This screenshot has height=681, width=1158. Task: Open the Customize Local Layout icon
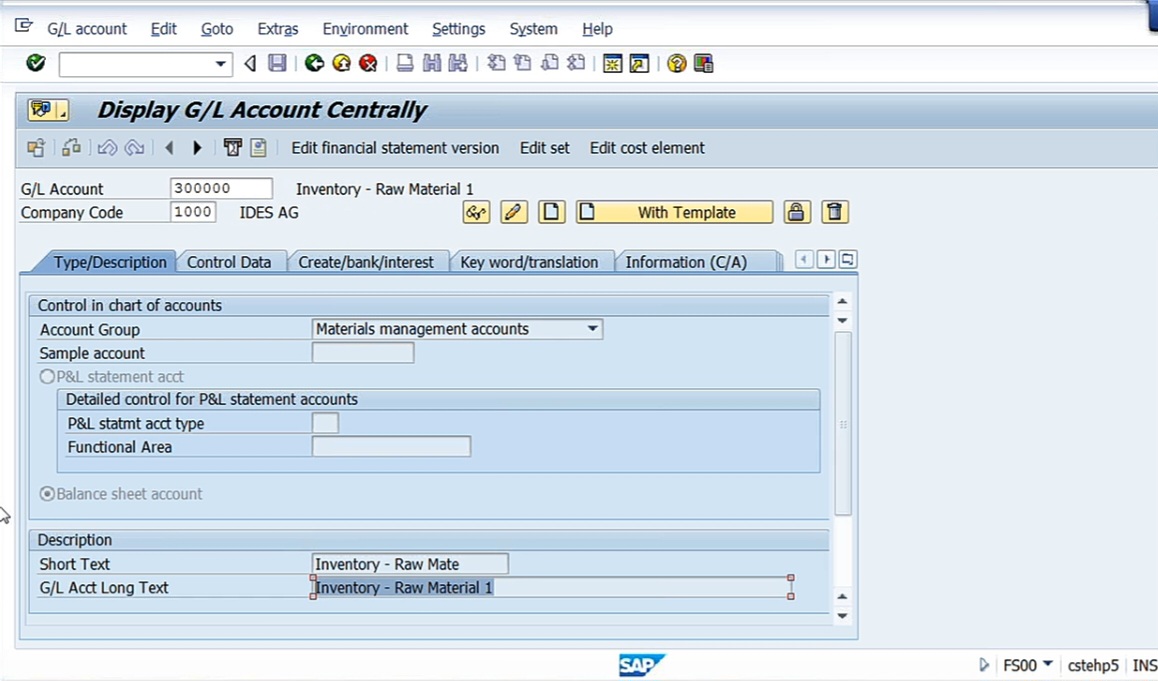click(703, 64)
